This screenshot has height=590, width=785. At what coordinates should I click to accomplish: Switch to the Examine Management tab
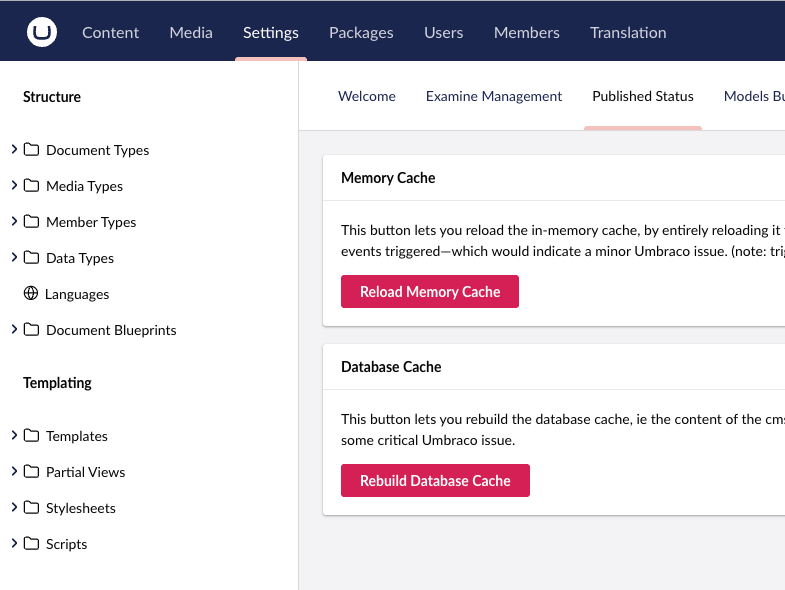494,96
